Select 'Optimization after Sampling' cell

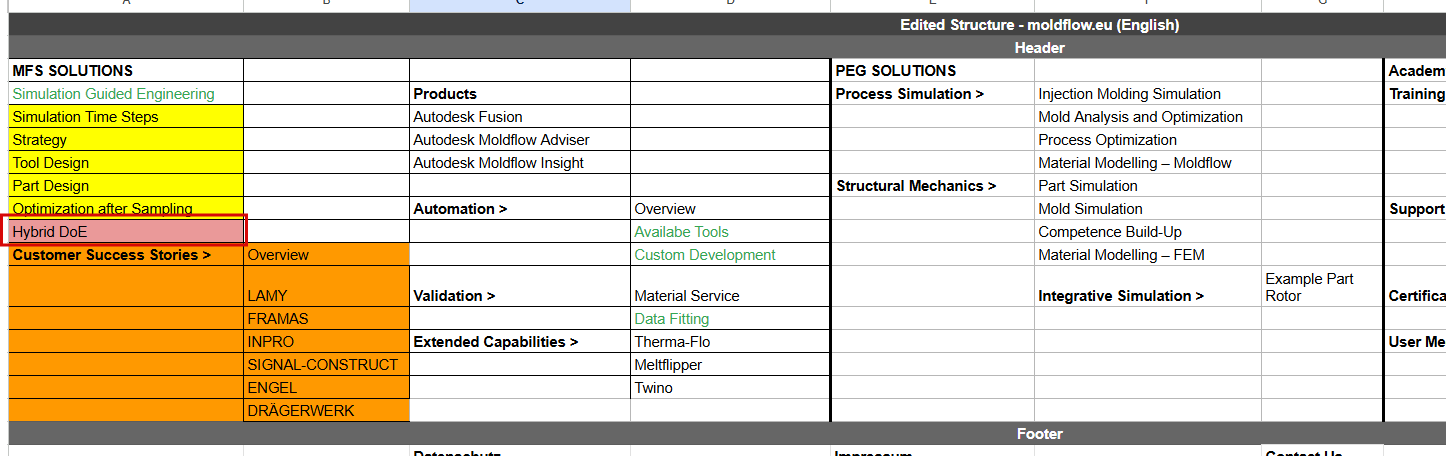point(126,209)
